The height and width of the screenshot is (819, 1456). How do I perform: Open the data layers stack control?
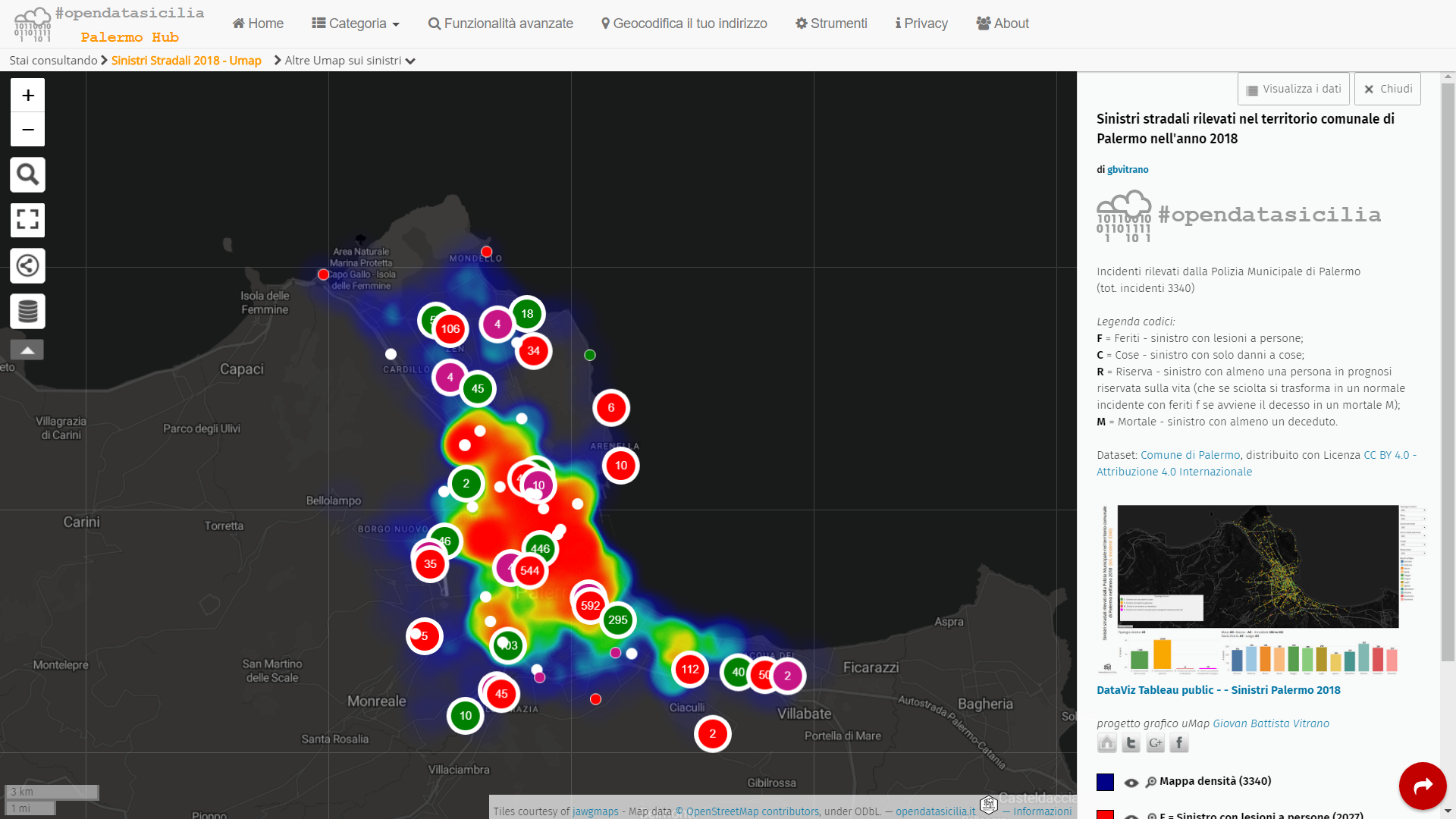tap(28, 312)
